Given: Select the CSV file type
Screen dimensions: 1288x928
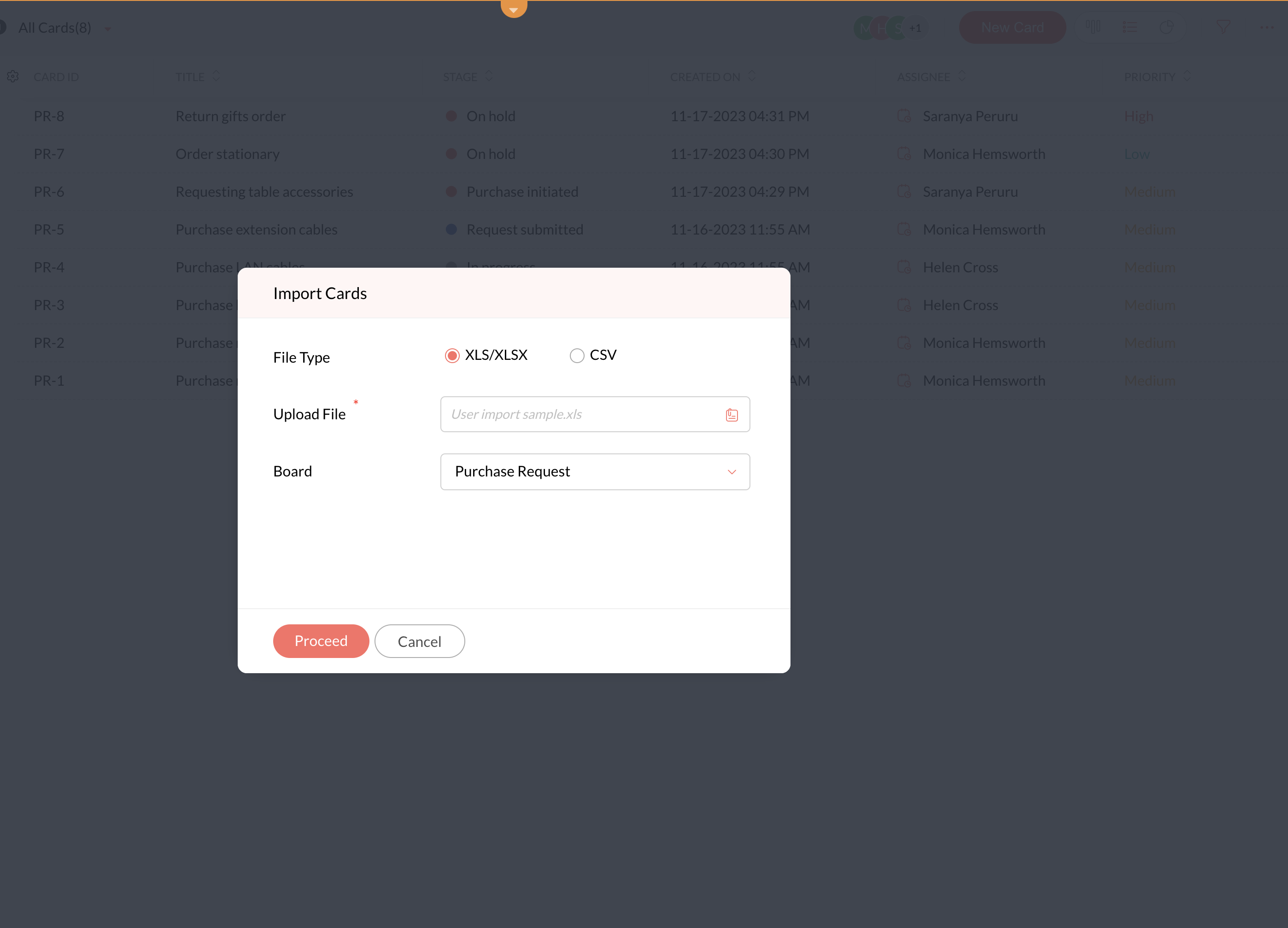Looking at the screenshot, I should pyautogui.click(x=576, y=356).
